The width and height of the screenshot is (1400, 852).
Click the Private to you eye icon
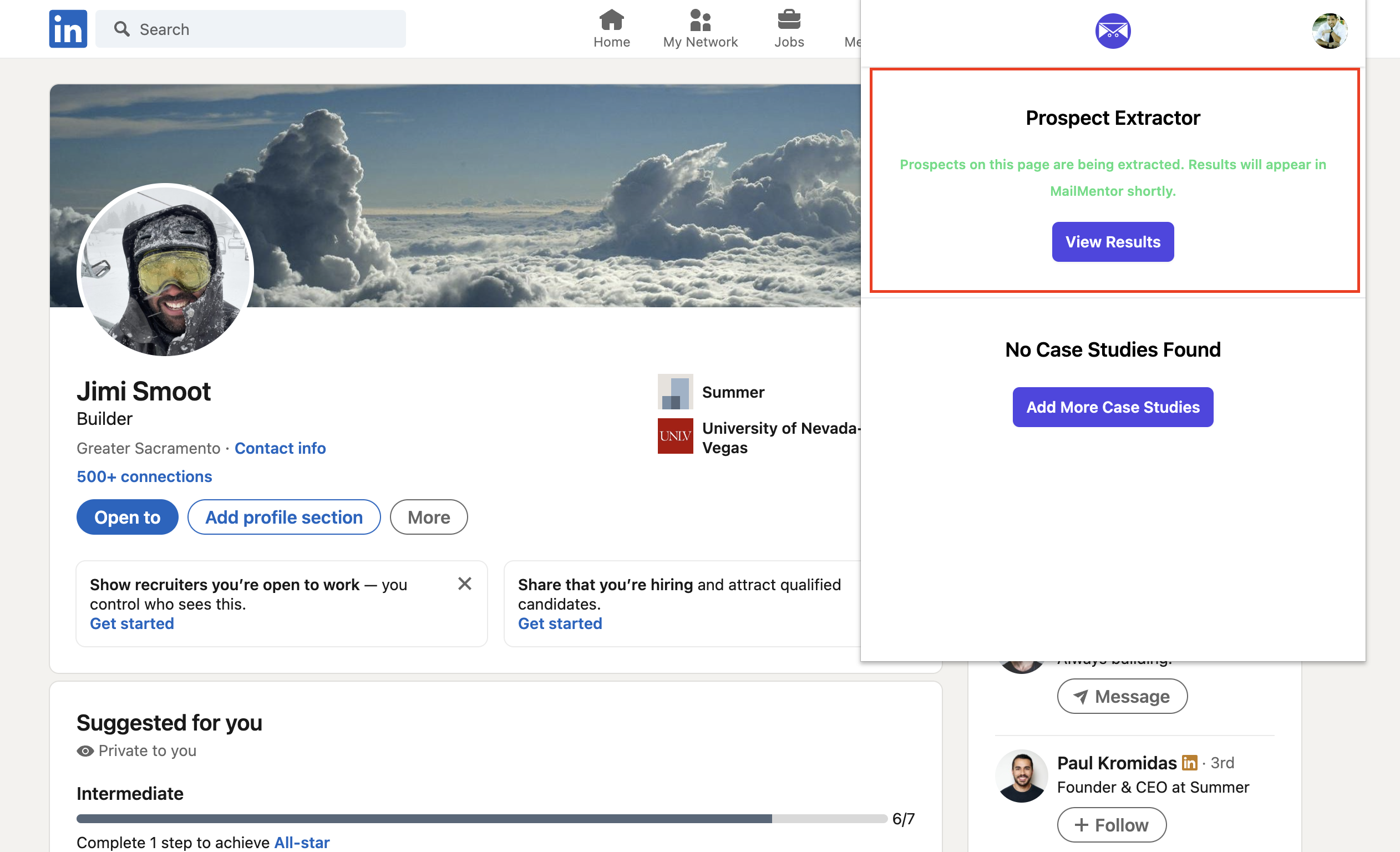85,751
